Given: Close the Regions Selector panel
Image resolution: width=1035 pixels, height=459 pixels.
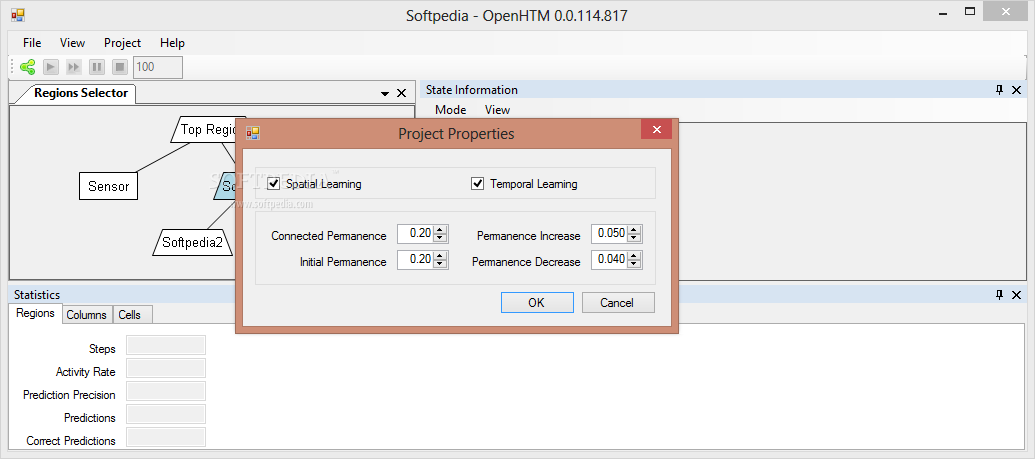Looking at the screenshot, I should pyautogui.click(x=401, y=93).
